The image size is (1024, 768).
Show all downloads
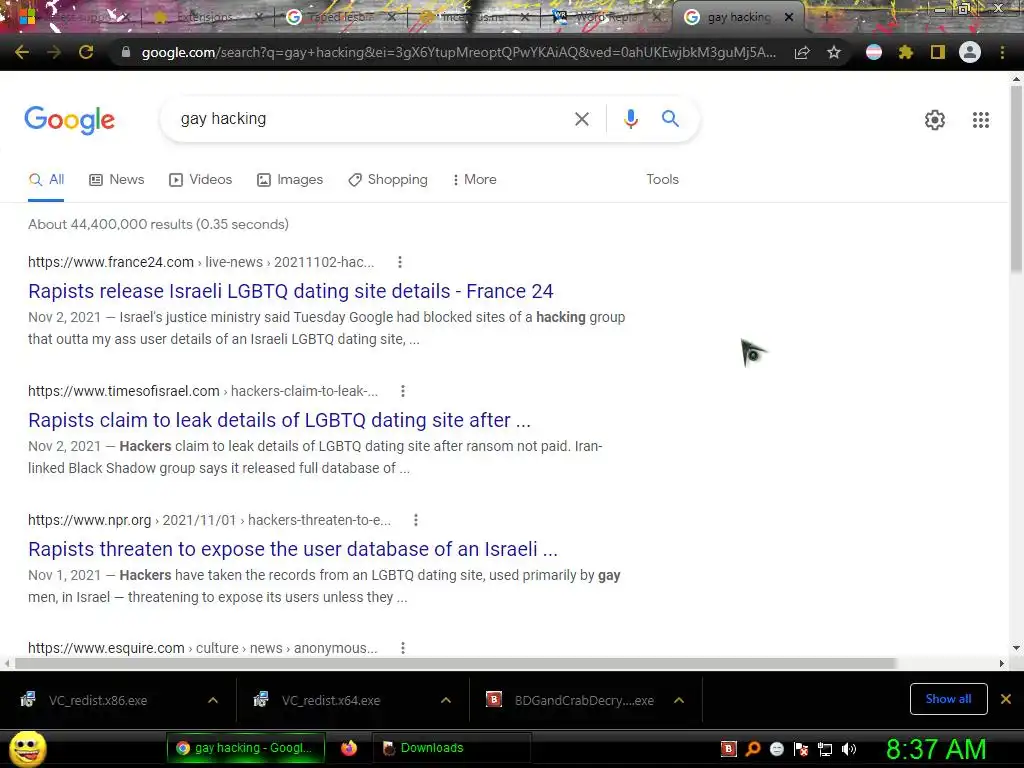pos(948,699)
